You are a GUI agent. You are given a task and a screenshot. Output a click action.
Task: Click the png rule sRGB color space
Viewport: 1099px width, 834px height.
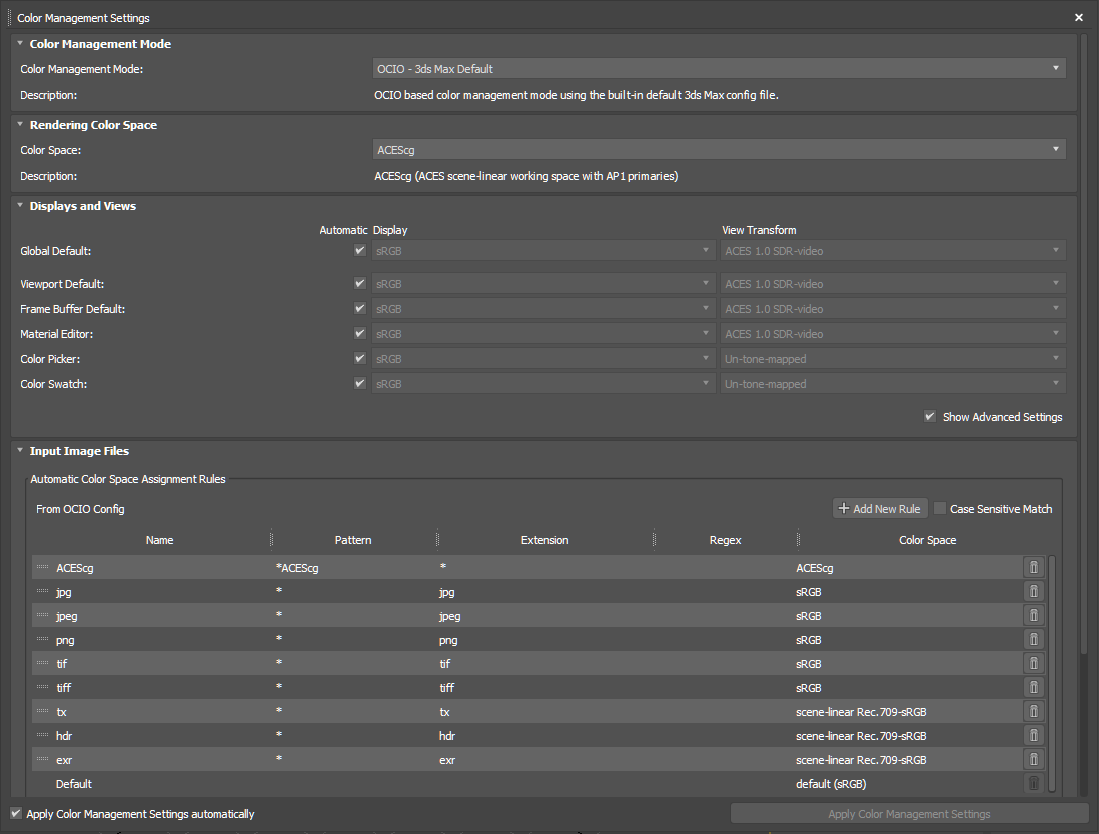(808, 640)
